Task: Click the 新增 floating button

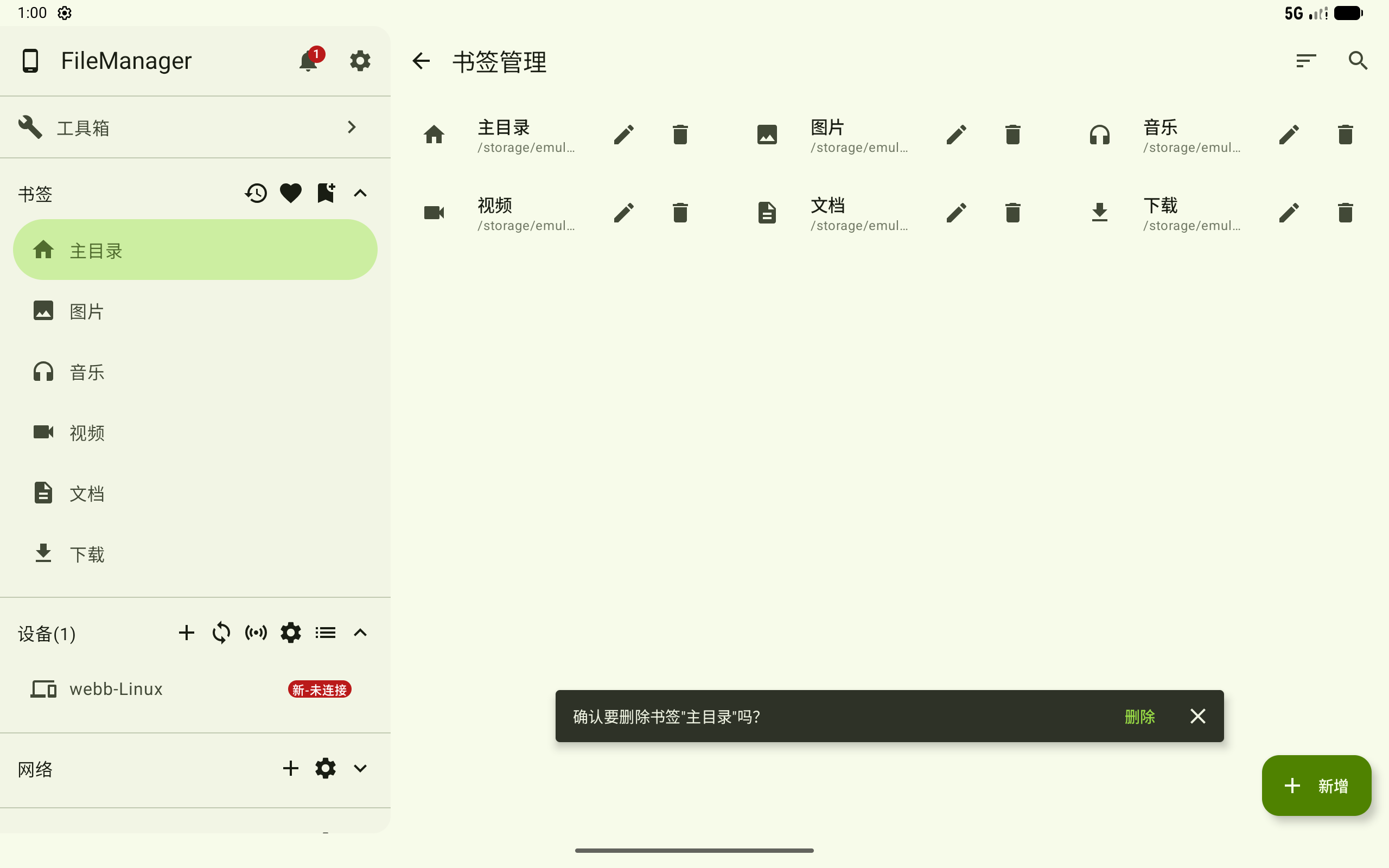Action: coord(1316,786)
